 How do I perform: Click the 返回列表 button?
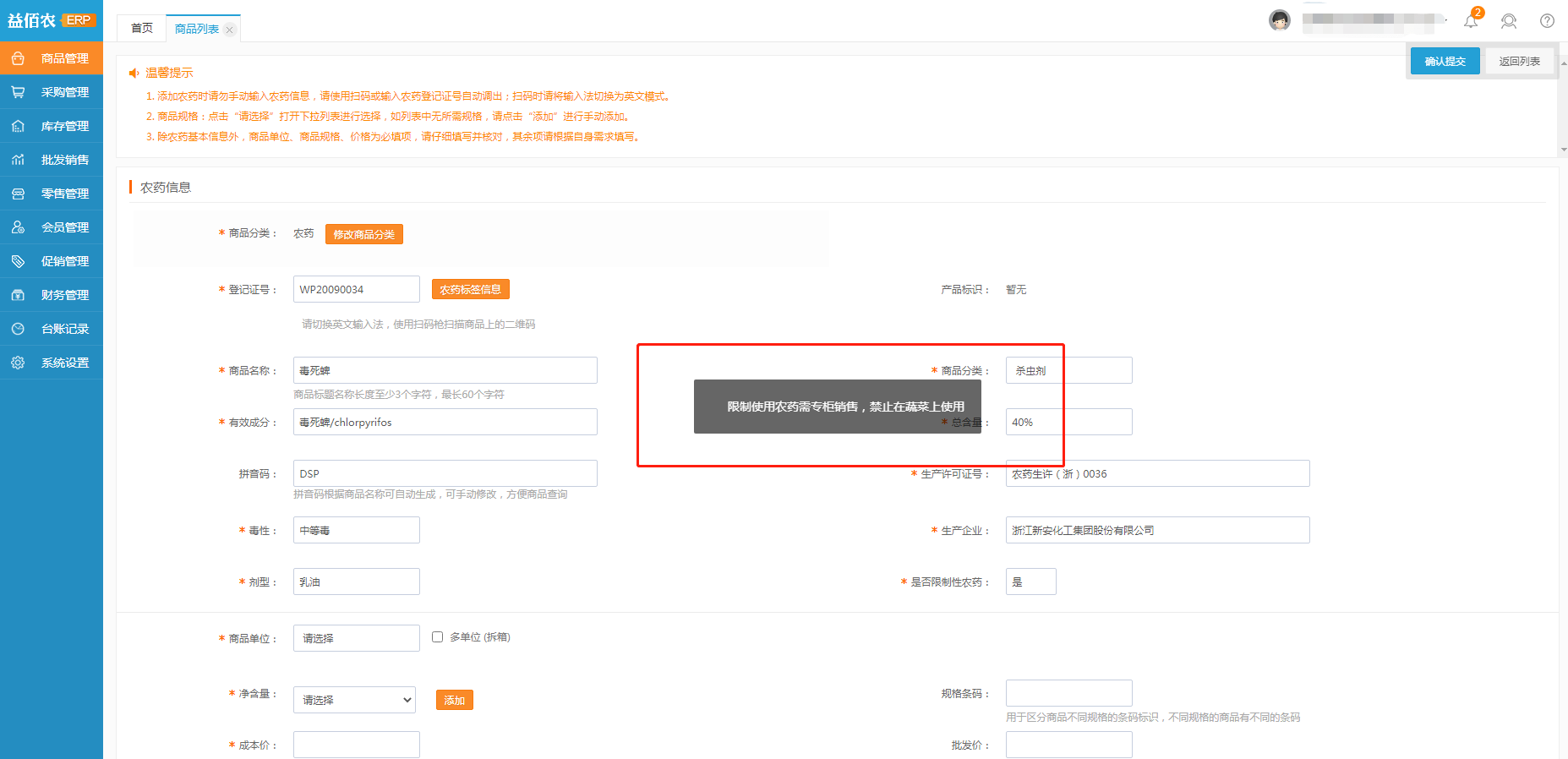(x=1519, y=61)
